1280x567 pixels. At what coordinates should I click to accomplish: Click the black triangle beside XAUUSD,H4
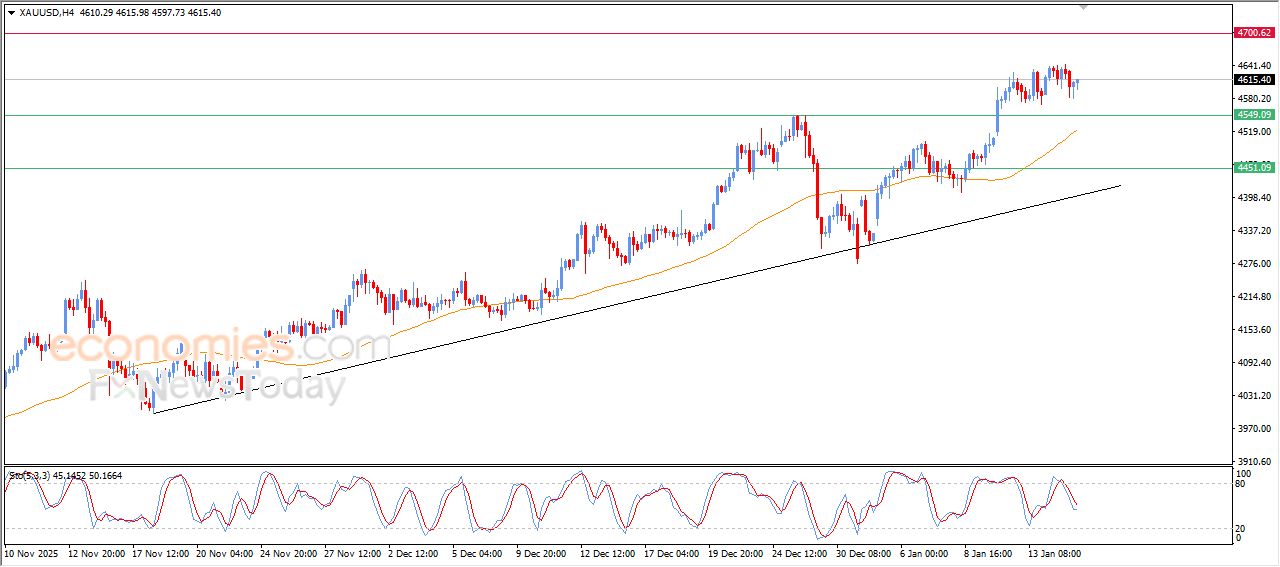pyautogui.click(x=11, y=12)
